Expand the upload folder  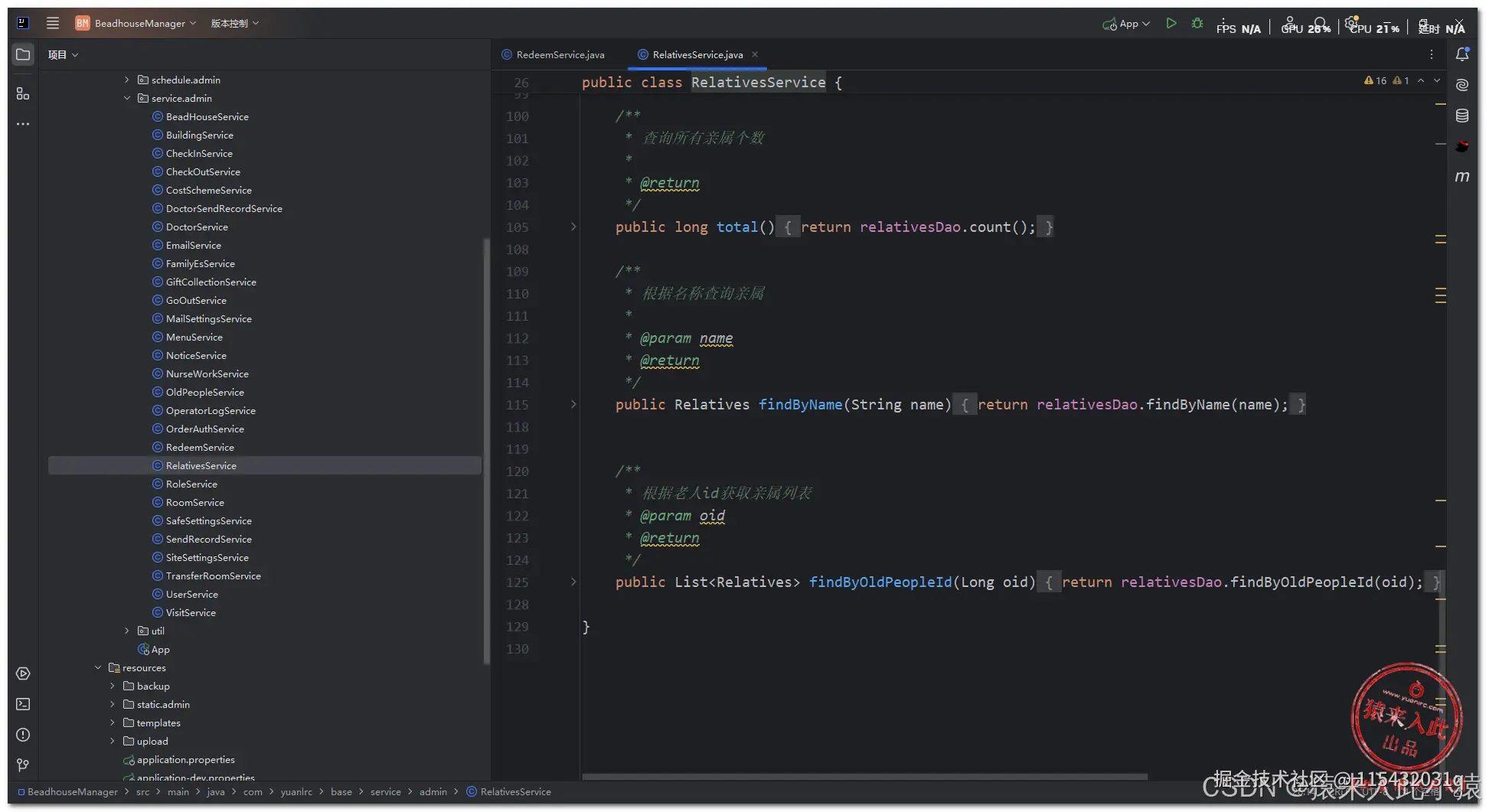click(113, 741)
